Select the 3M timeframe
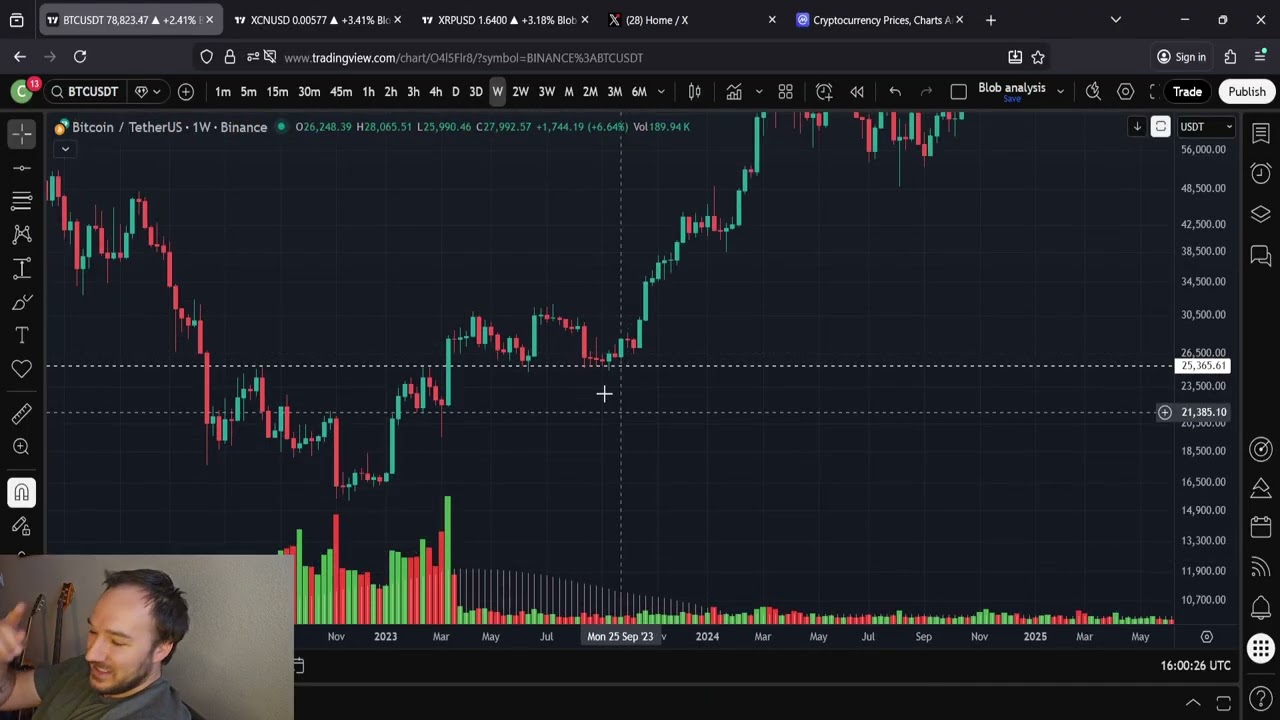 tap(614, 92)
